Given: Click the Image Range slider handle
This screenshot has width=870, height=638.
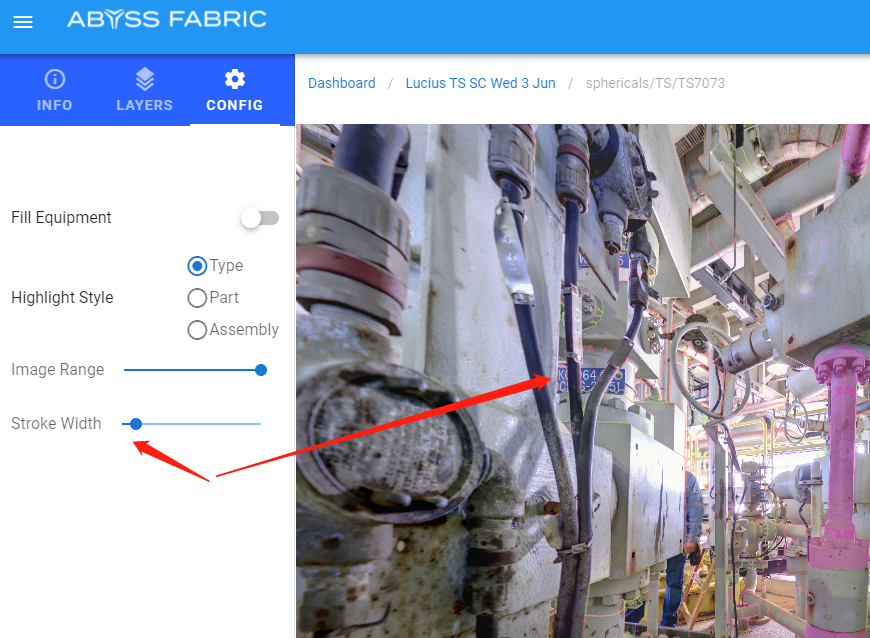Looking at the screenshot, I should (x=261, y=370).
